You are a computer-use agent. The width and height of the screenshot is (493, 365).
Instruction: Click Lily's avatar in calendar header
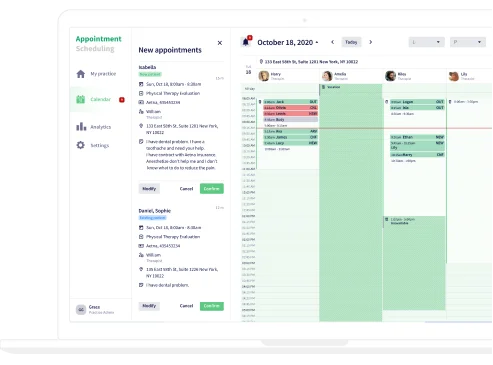pos(454,76)
